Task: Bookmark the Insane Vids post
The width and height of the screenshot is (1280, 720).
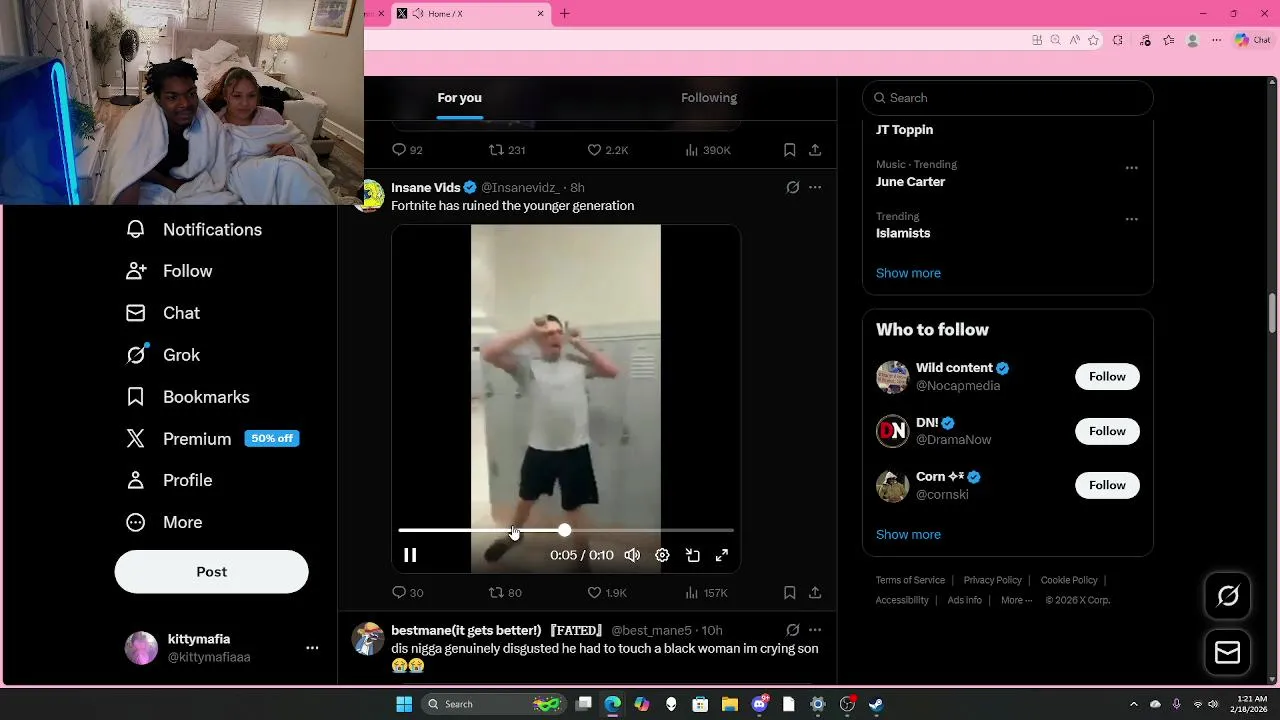Action: 789,593
